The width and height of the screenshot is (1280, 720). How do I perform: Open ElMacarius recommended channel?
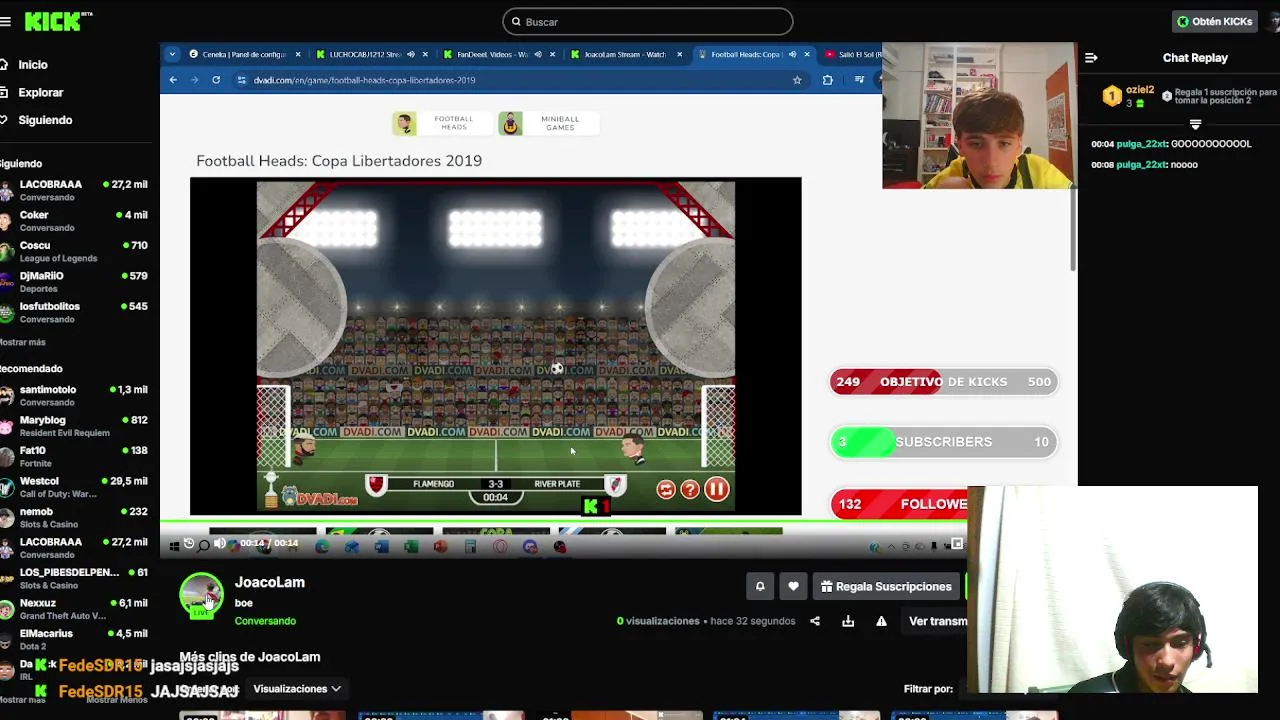75,639
